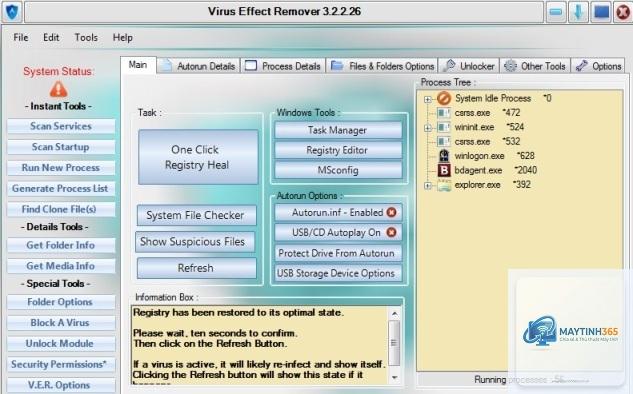Click the System Idle Process blocked icon

pos(444,98)
